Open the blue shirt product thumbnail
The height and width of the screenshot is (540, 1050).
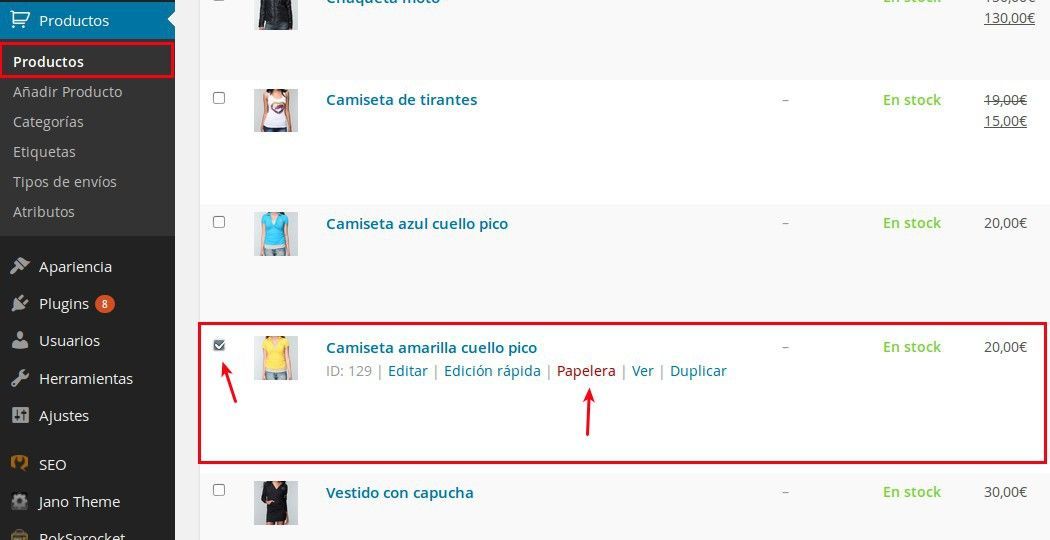[276, 234]
